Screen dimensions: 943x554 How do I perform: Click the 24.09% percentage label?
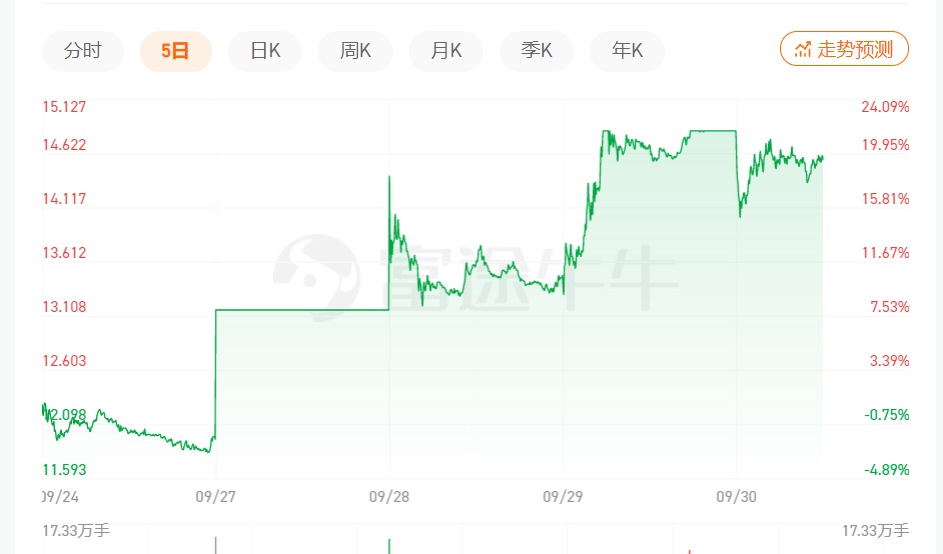pyautogui.click(x=885, y=108)
